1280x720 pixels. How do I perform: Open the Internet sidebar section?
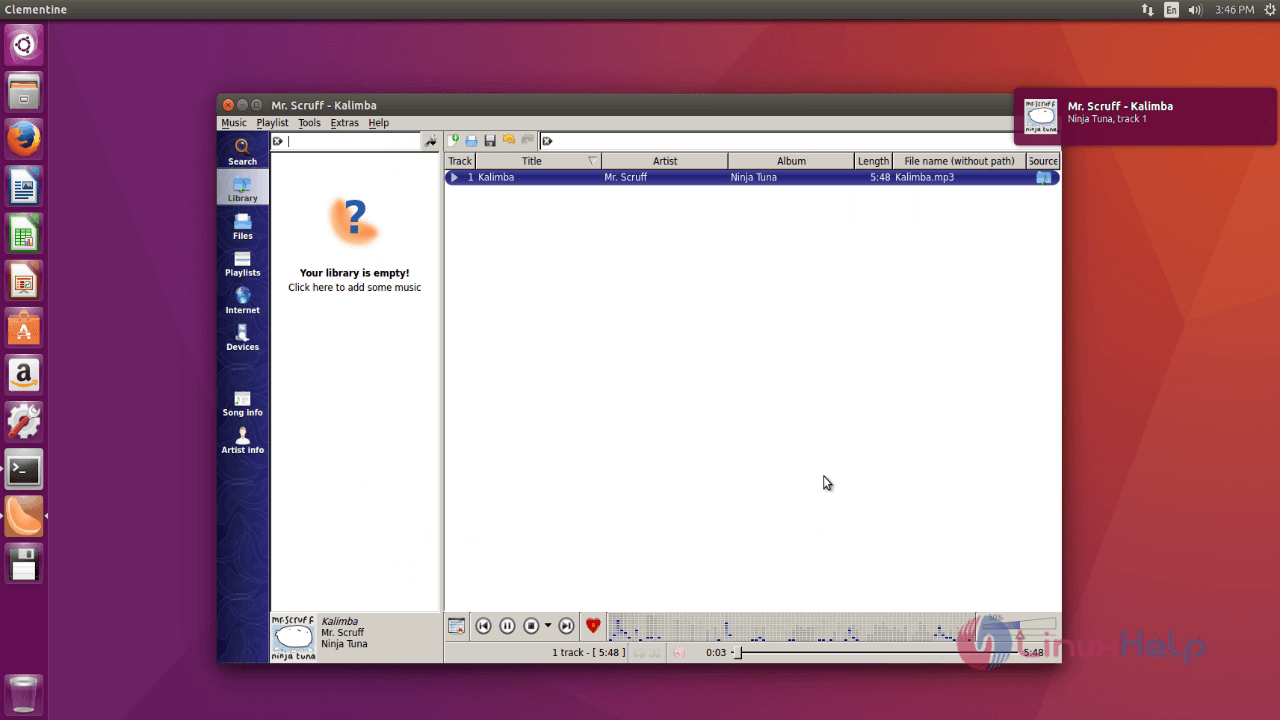pyautogui.click(x=242, y=300)
